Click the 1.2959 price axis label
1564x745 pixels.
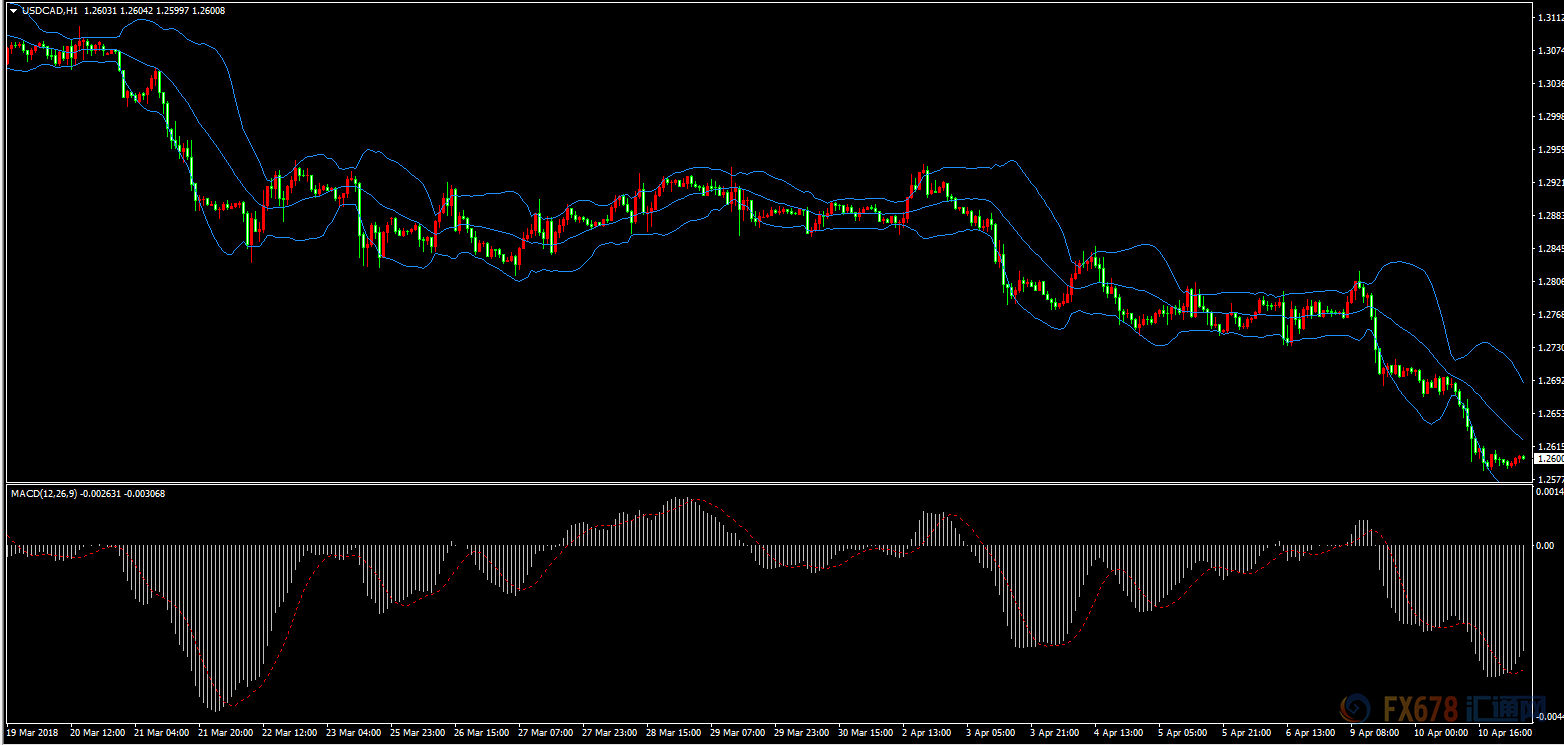1550,150
